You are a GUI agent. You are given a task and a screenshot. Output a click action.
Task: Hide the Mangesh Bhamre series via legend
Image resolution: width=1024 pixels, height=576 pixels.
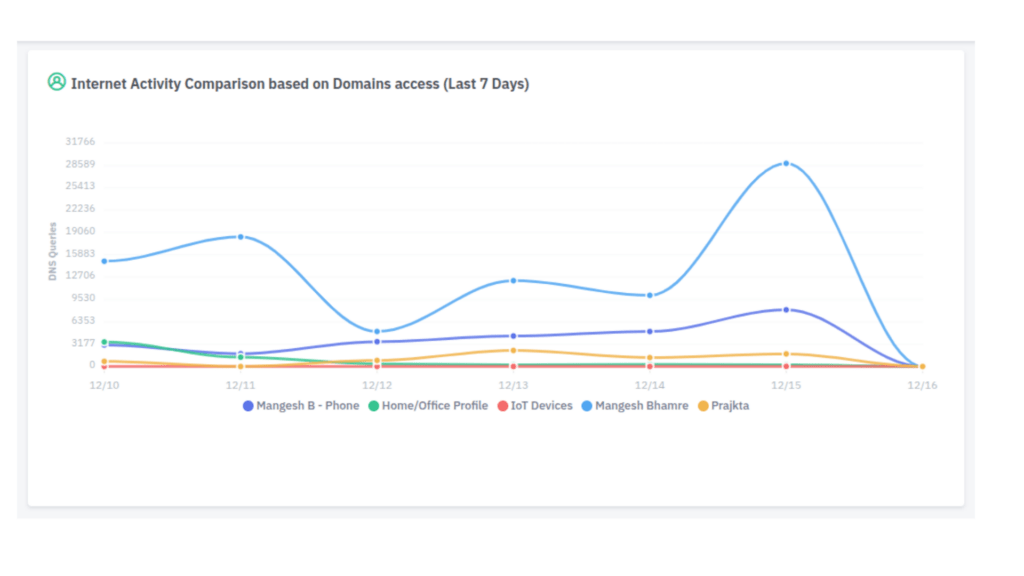(x=641, y=406)
